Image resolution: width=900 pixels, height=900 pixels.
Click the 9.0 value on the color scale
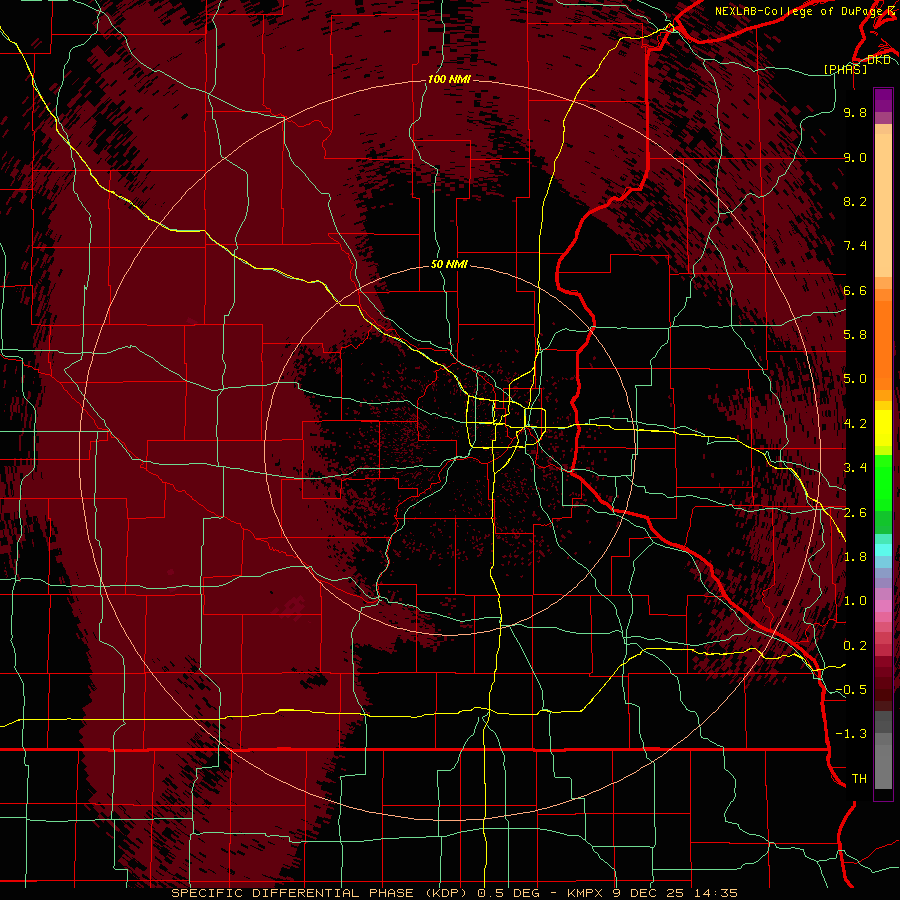tap(855, 157)
